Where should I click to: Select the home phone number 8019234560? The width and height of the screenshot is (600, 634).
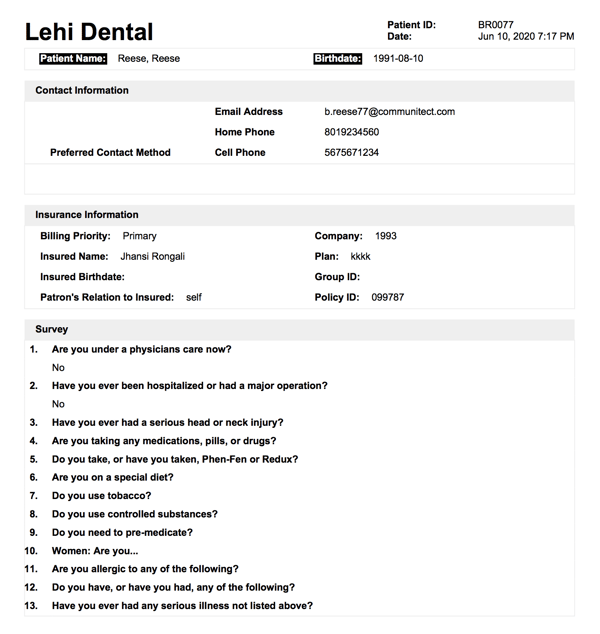click(352, 132)
